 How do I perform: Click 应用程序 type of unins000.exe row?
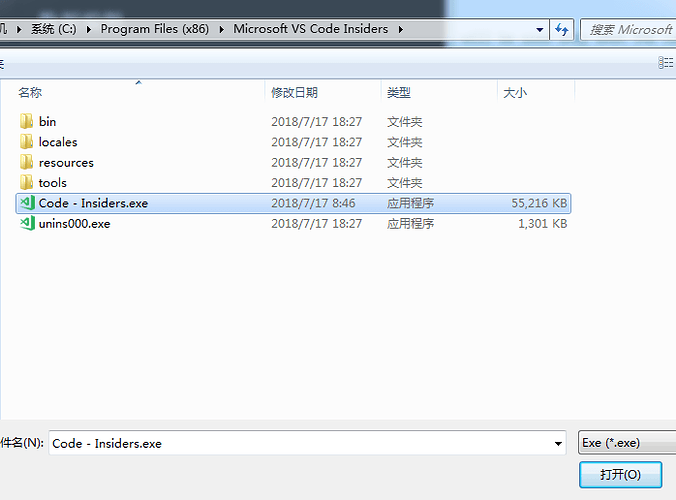tap(410, 224)
